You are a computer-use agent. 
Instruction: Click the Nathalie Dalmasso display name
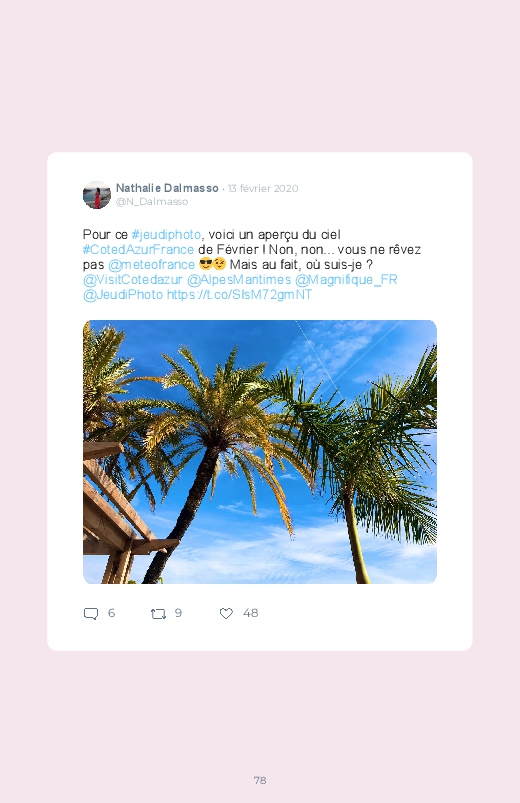167,188
